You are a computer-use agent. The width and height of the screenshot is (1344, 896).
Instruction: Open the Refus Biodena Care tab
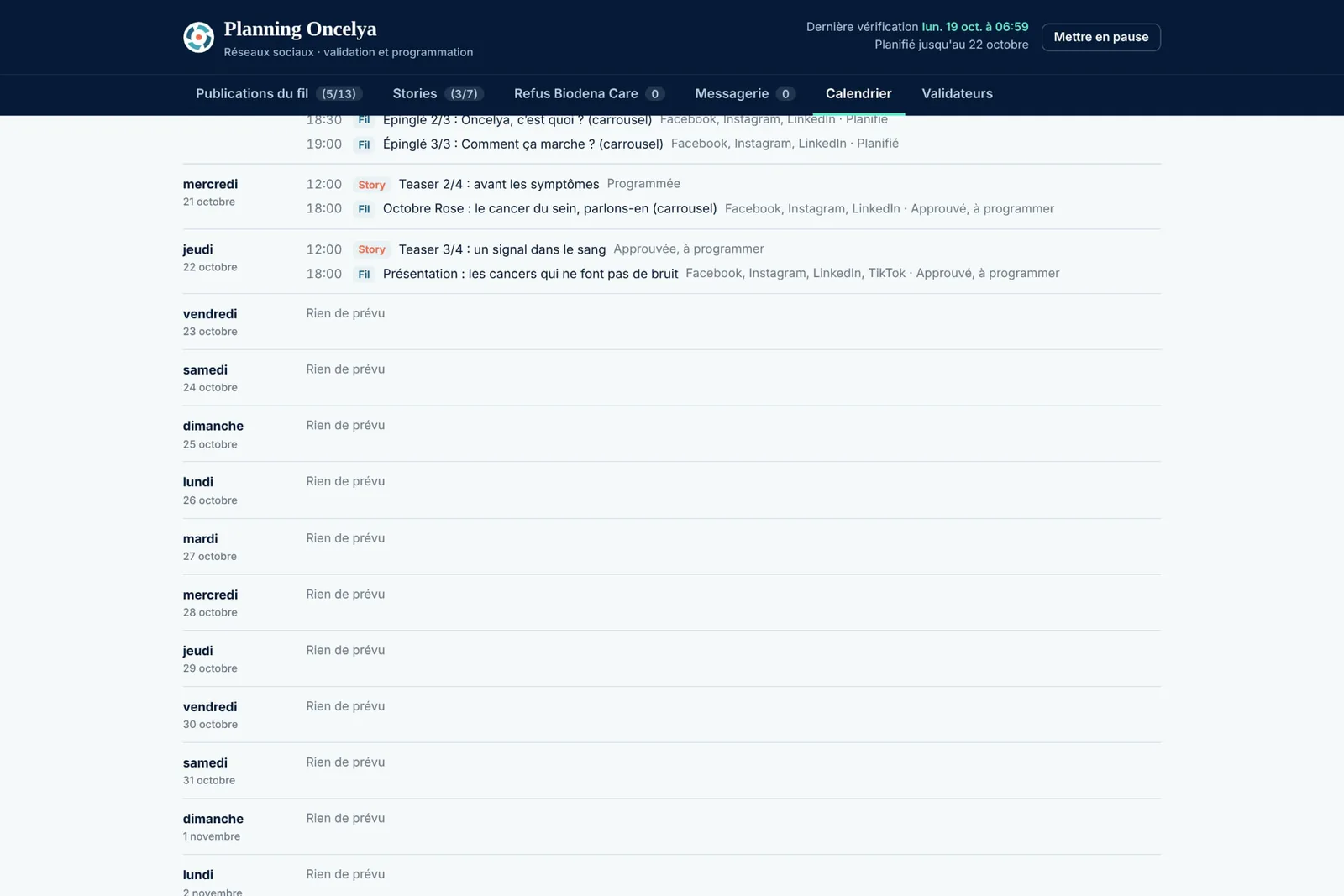pyautogui.click(x=589, y=94)
